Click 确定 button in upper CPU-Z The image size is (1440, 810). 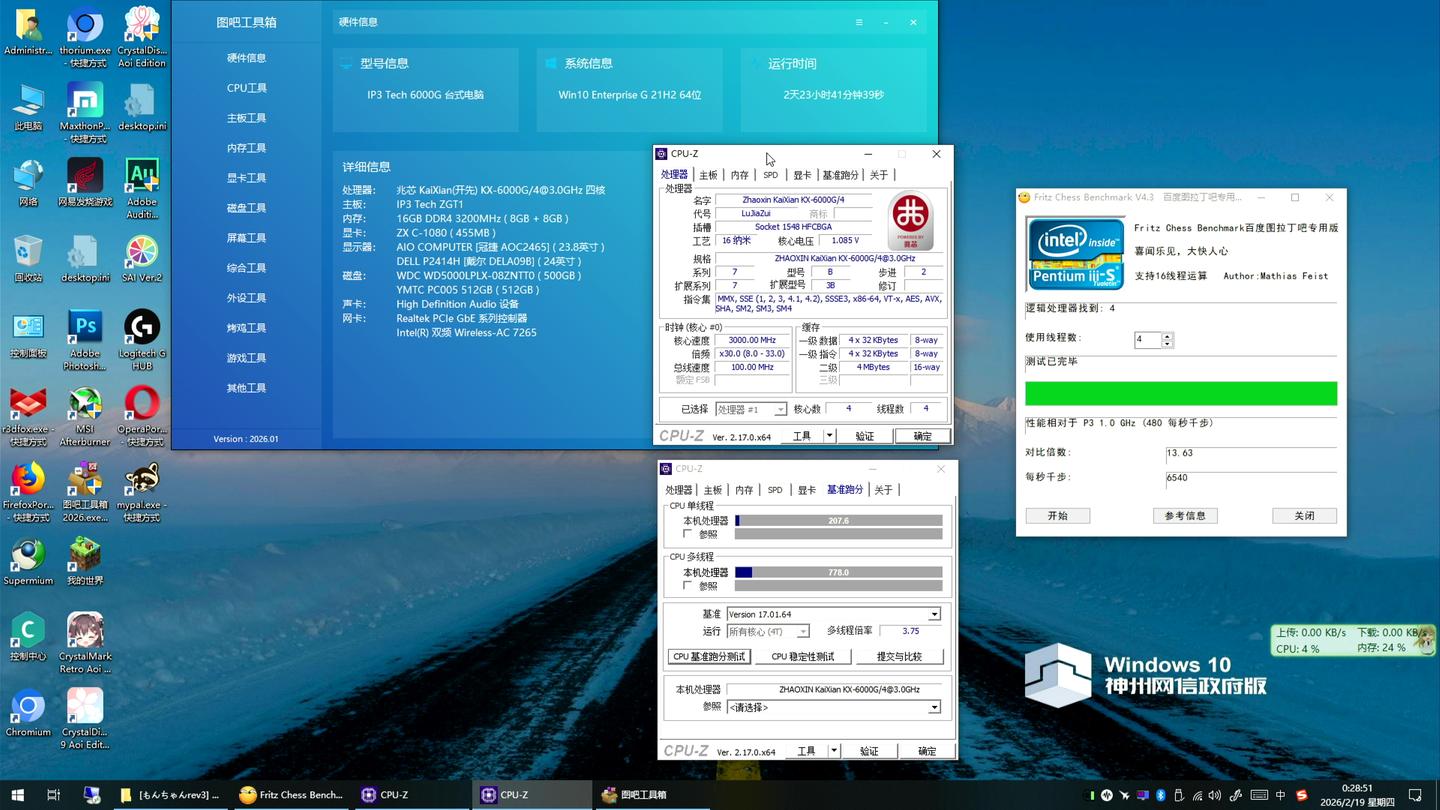(922, 436)
